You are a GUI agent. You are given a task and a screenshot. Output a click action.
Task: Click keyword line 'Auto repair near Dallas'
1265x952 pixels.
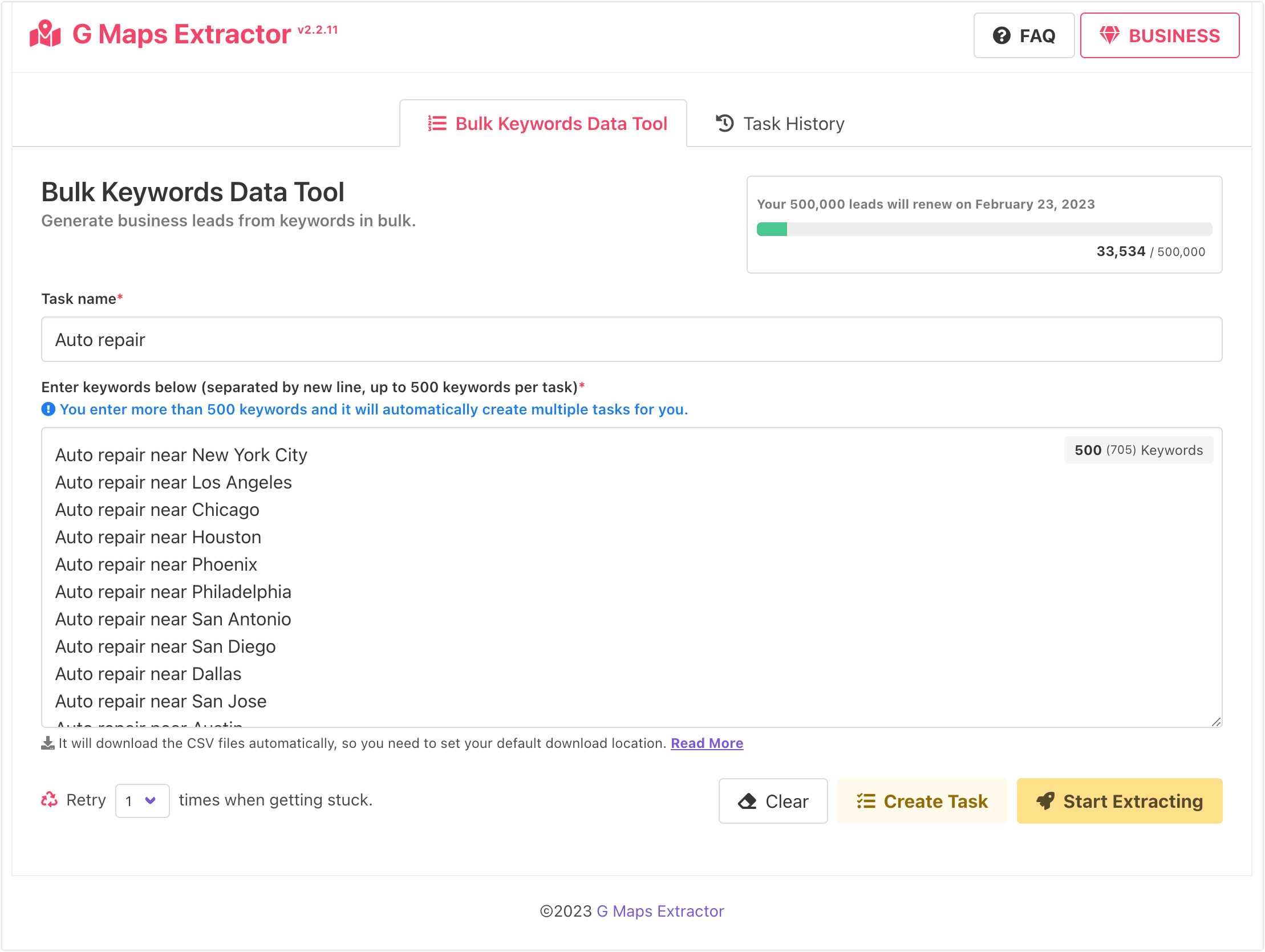click(148, 674)
